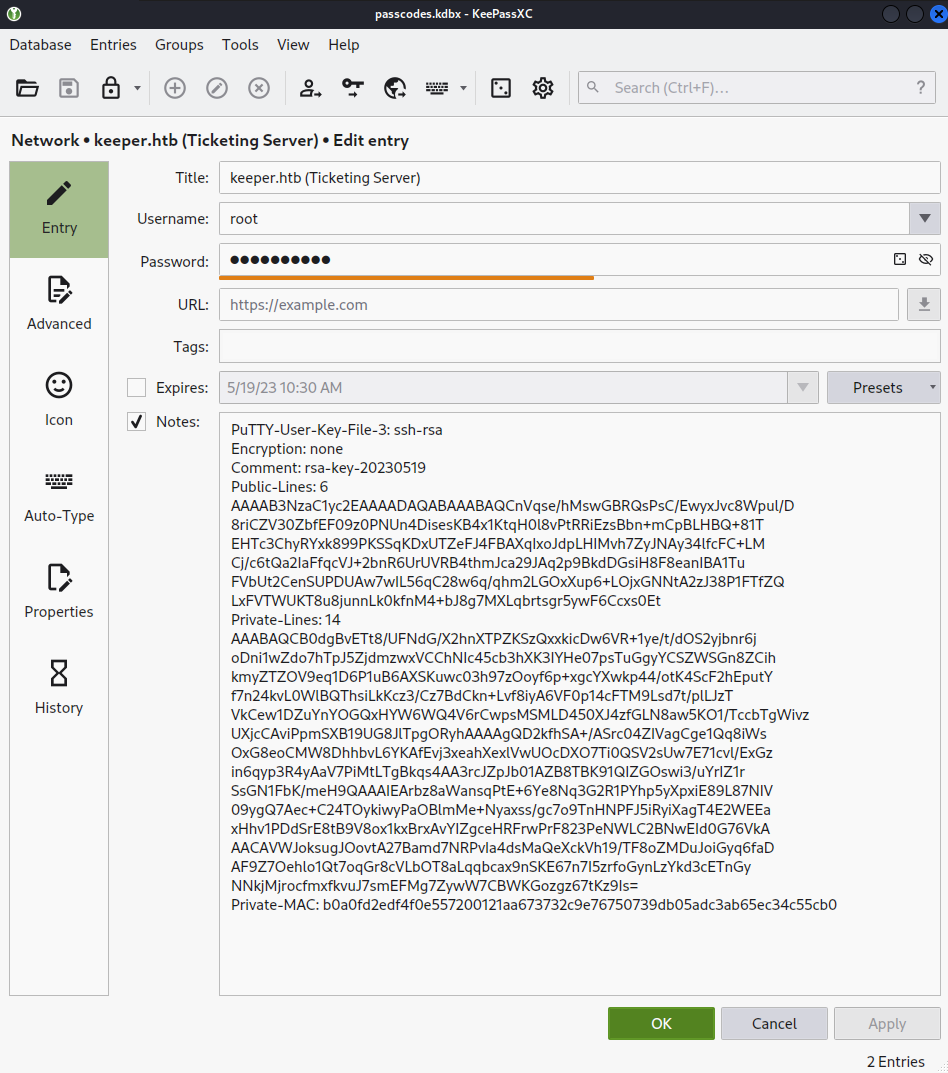948x1073 pixels.
Task: Open settings gear icon
Action: tap(543, 88)
